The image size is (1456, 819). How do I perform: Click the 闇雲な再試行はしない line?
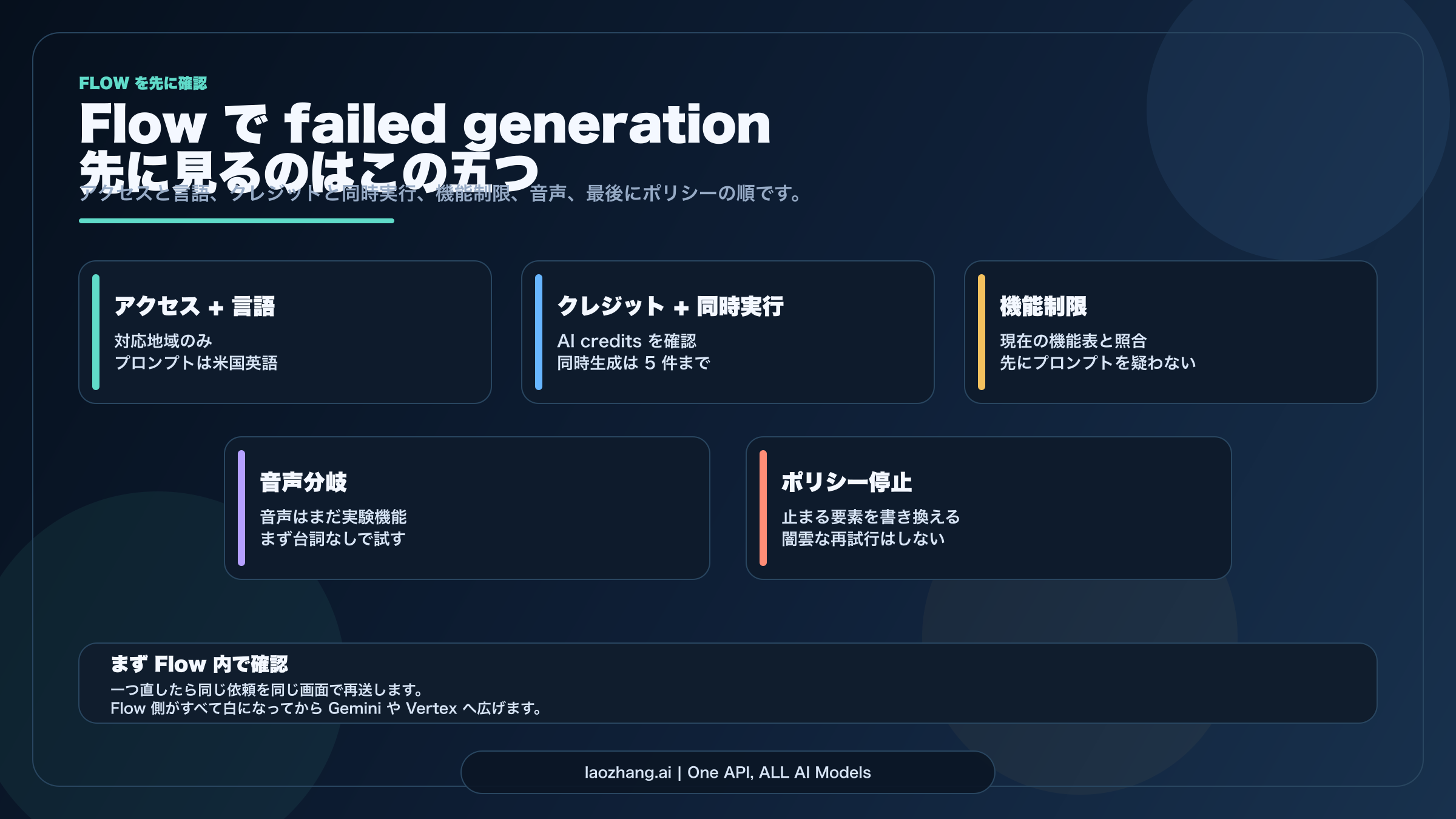(863, 539)
